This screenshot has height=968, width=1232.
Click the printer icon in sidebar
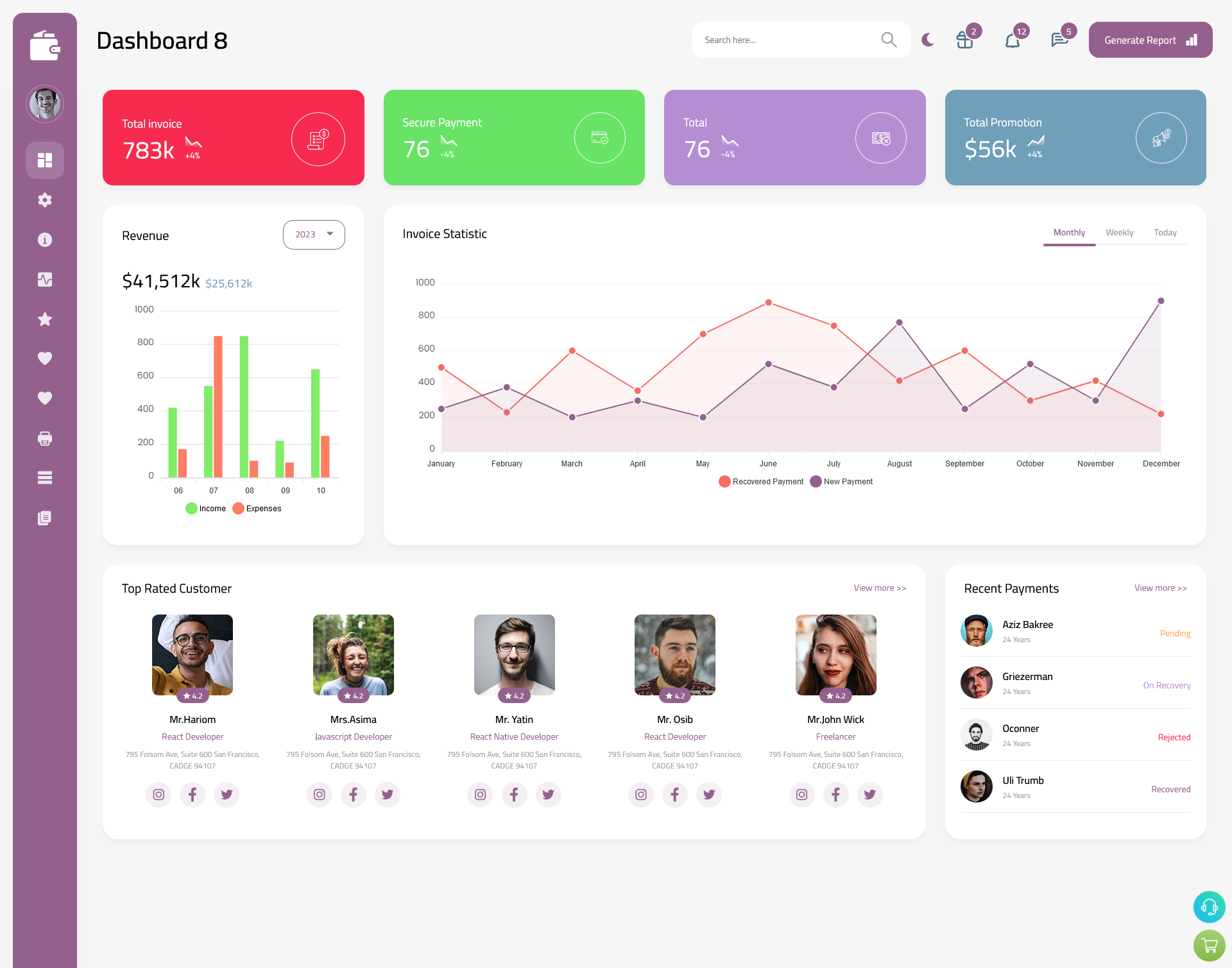point(44,438)
